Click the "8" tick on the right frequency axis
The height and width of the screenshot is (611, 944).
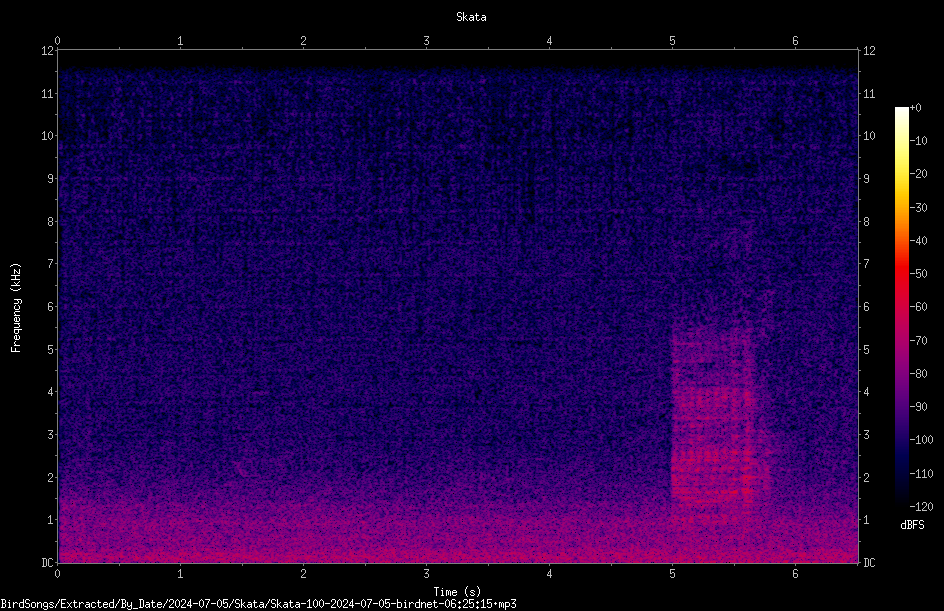coord(866,222)
